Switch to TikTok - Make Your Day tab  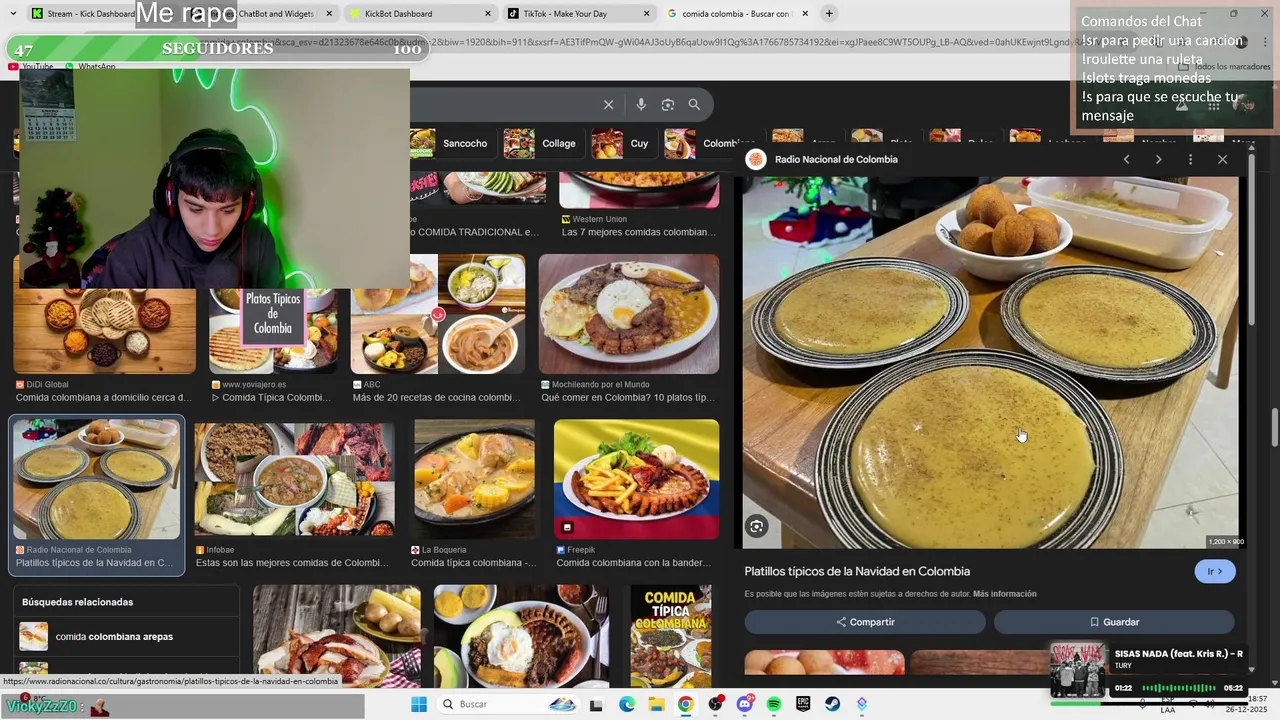(578, 14)
